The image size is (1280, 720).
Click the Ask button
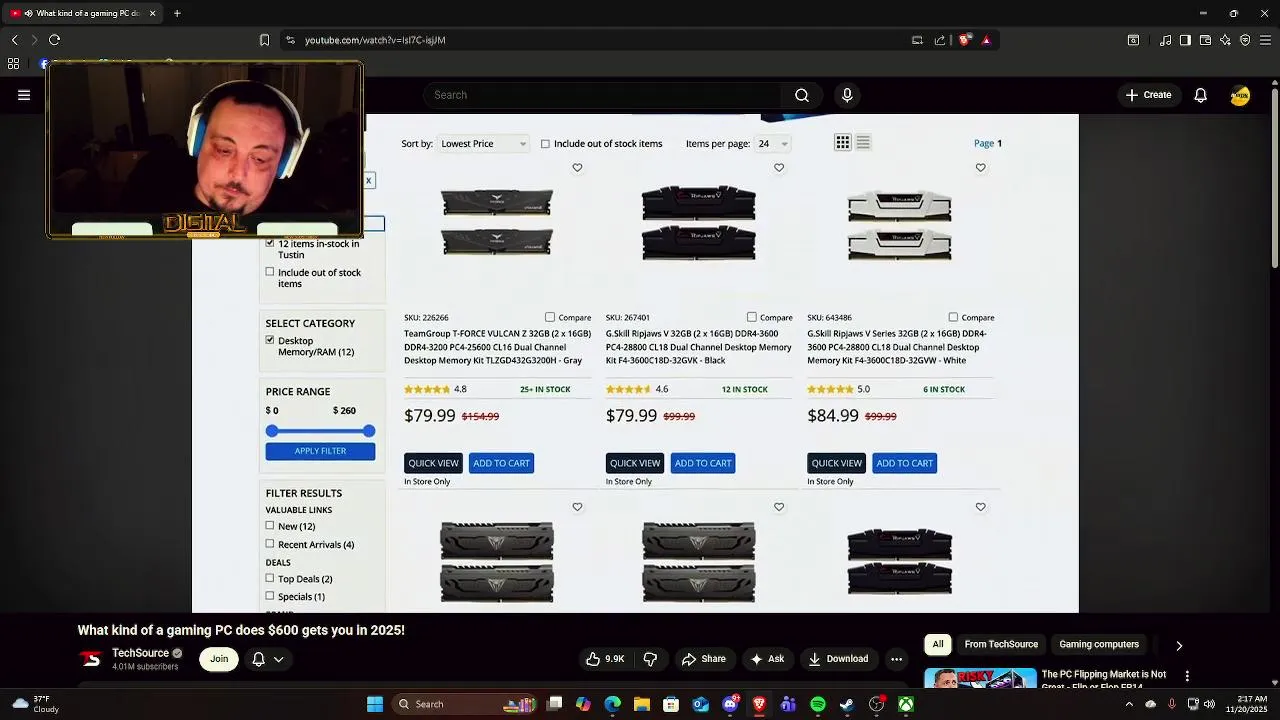point(766,659)
